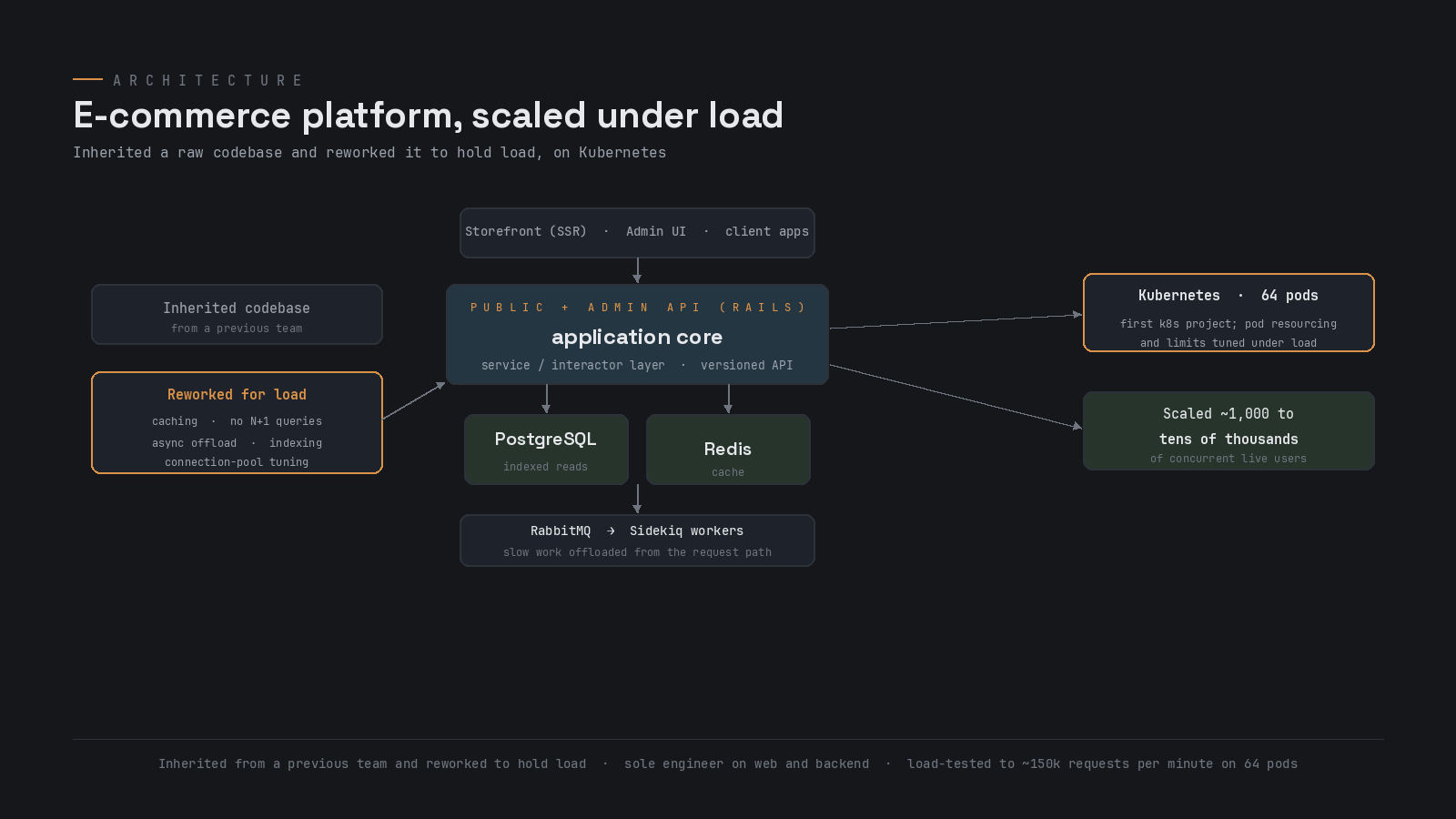Click 'first k8s project; pod resourcing' line
Image resolution: width=1456 pixels, height=819 pixels.
tap(1228, 324)
